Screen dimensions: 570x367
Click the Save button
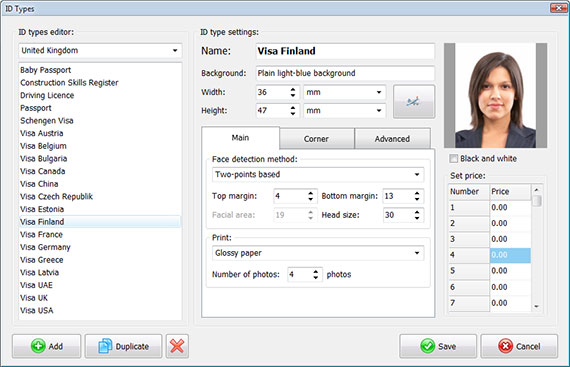coord(438,346)
